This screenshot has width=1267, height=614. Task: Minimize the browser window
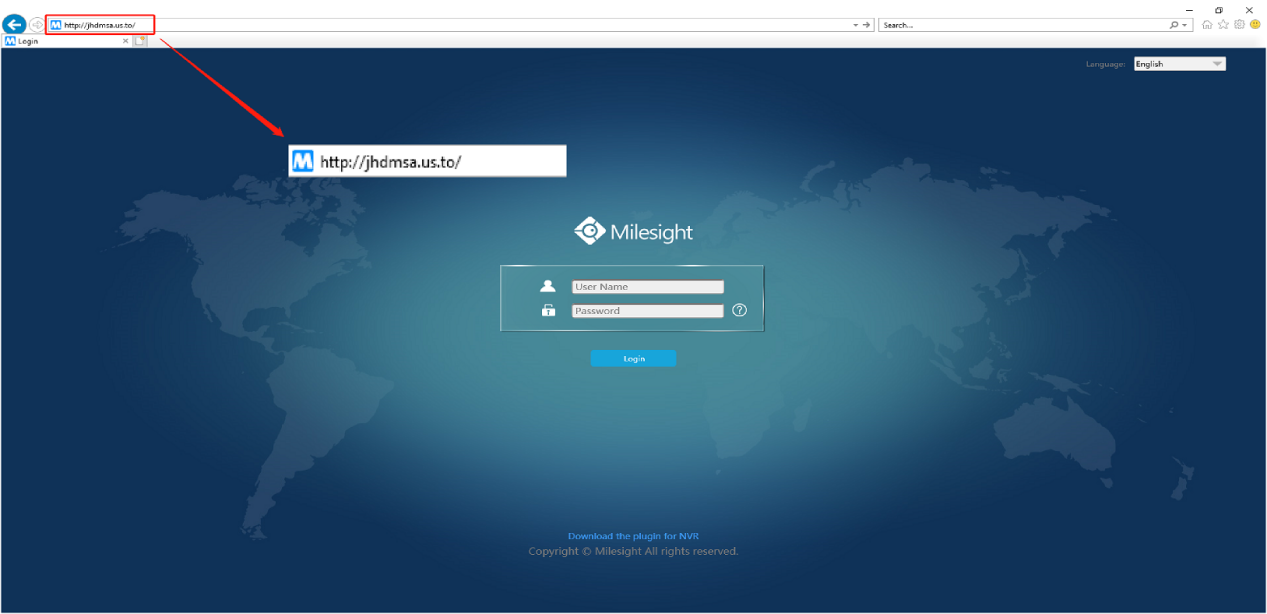(x=1189, y=9)
